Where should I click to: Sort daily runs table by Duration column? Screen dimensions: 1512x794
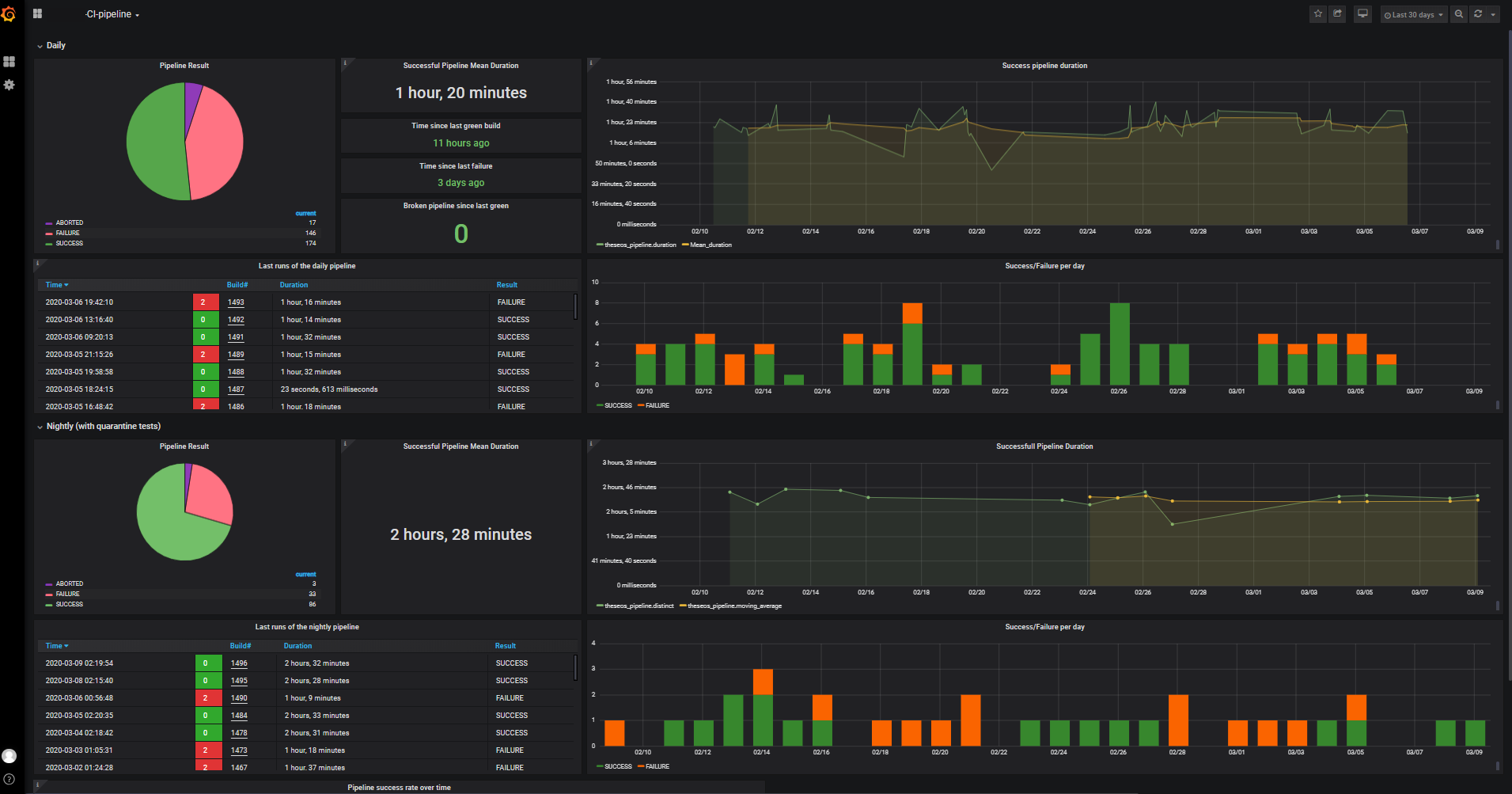point(294,285)
